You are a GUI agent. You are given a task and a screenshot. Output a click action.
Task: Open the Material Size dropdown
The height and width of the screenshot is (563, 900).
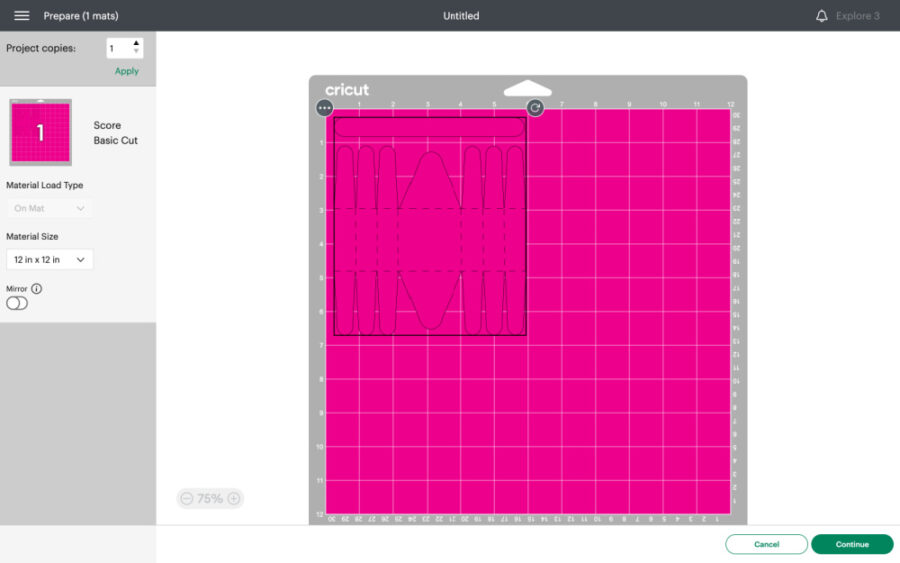(50, 260)
